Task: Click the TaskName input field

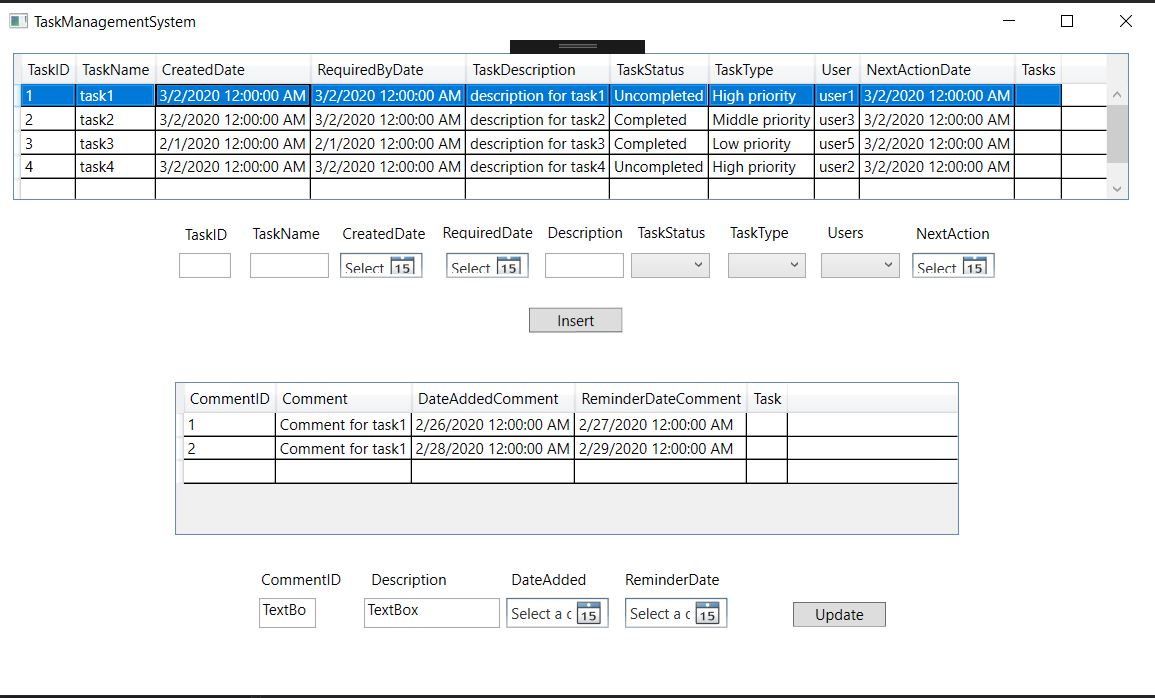Action: pyautogui.click(x=286, y=265)
